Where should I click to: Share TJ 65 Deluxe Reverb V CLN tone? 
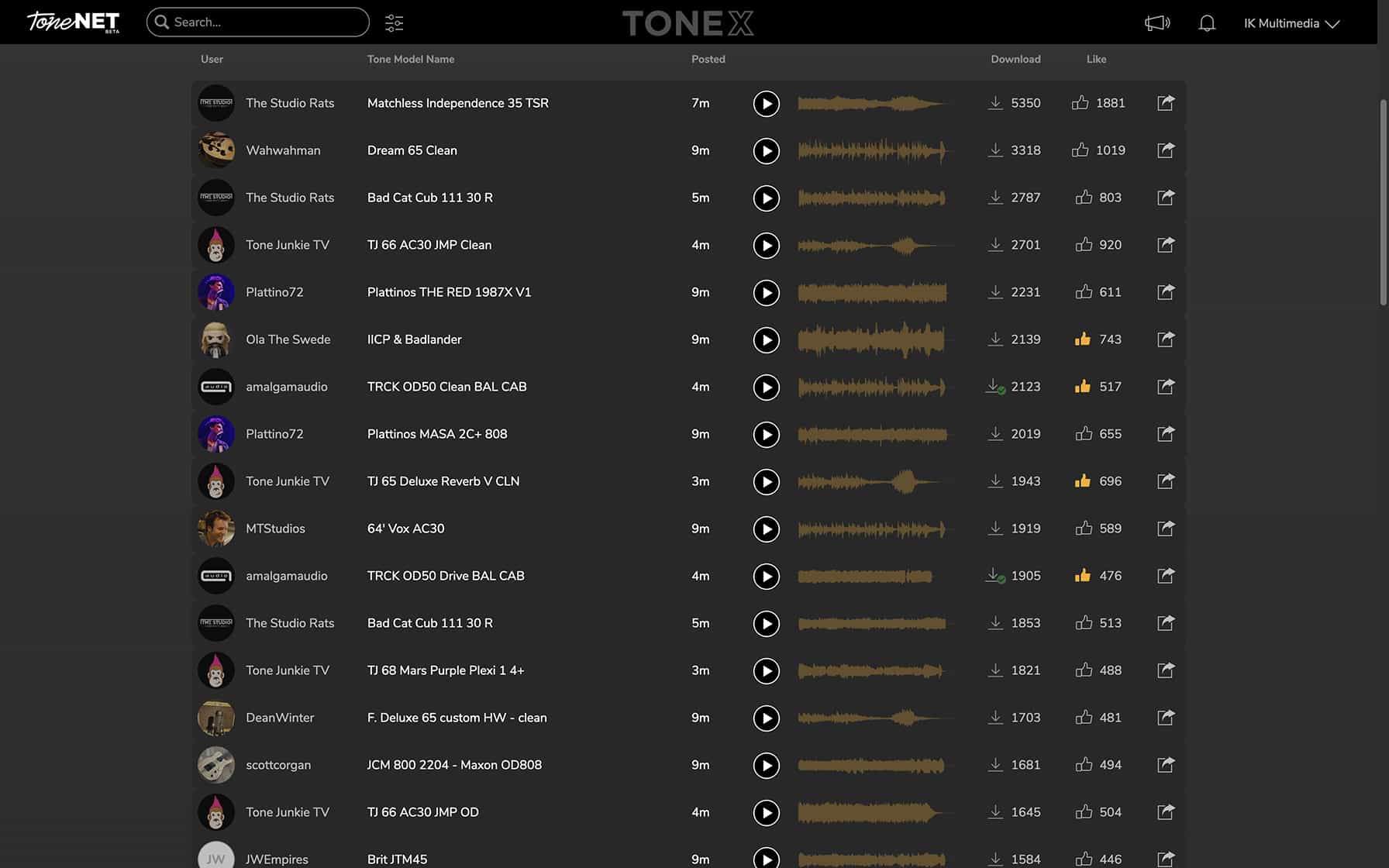pyautogui.click(x=1166, y=481)
